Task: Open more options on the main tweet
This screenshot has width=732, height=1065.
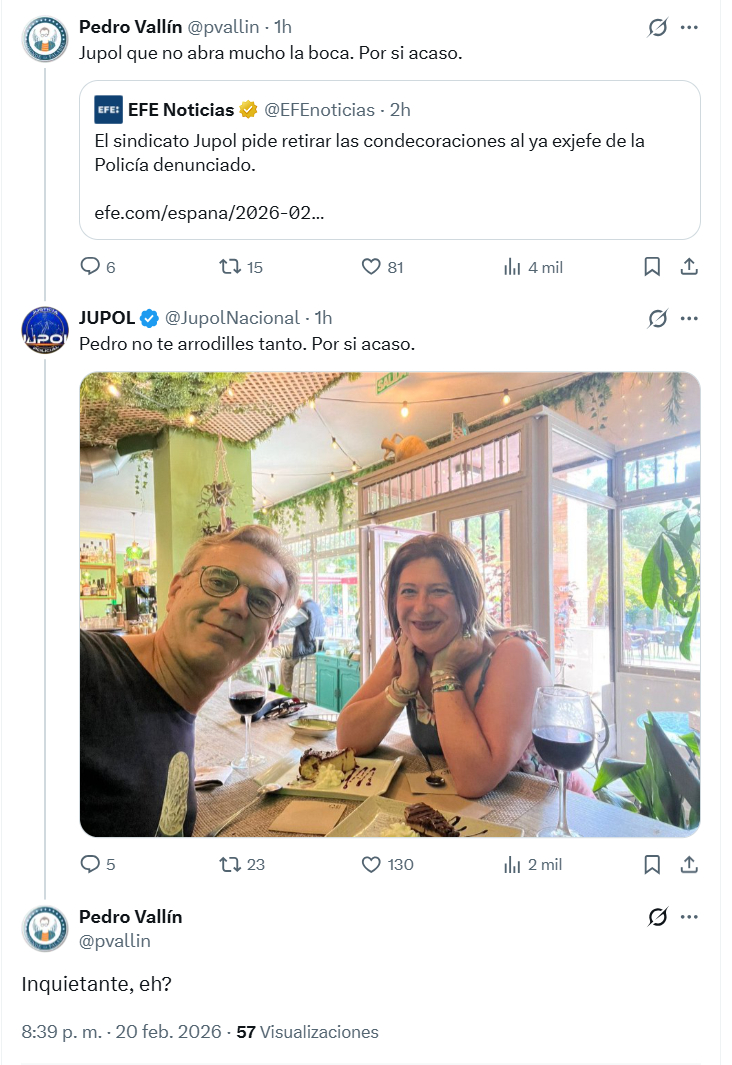Action: (689, 916)
